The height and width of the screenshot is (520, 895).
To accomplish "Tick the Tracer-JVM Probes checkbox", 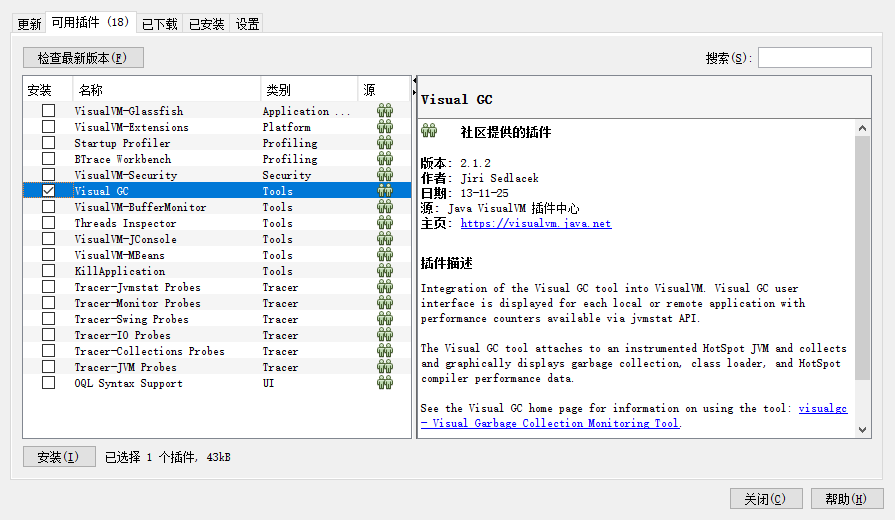I will 49,366.
